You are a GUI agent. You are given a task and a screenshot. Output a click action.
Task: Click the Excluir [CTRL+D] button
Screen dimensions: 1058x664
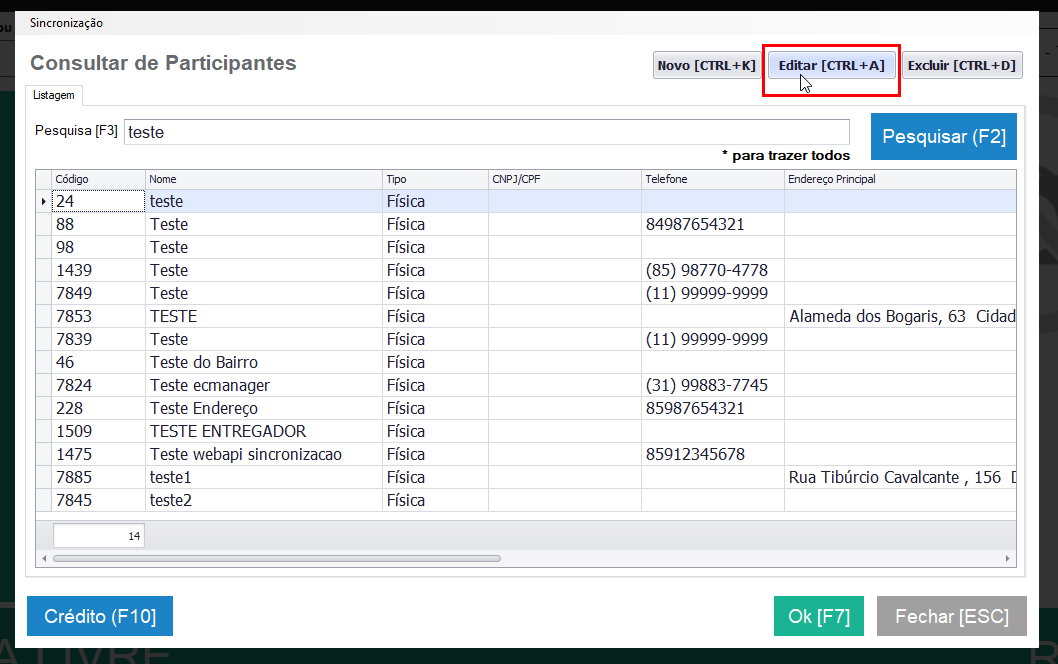pos(962,65)
